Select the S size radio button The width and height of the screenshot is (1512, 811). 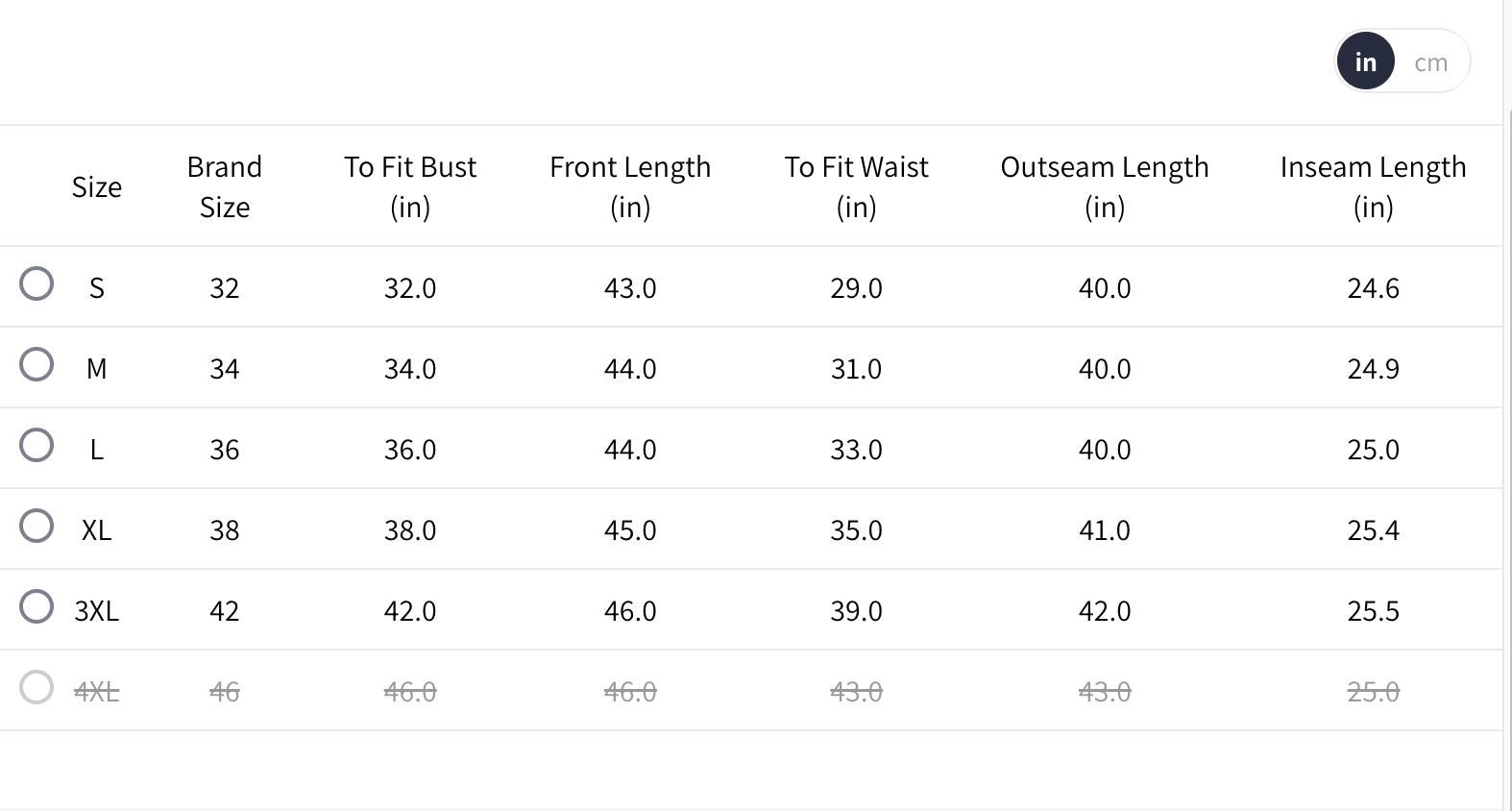[37, 284]
